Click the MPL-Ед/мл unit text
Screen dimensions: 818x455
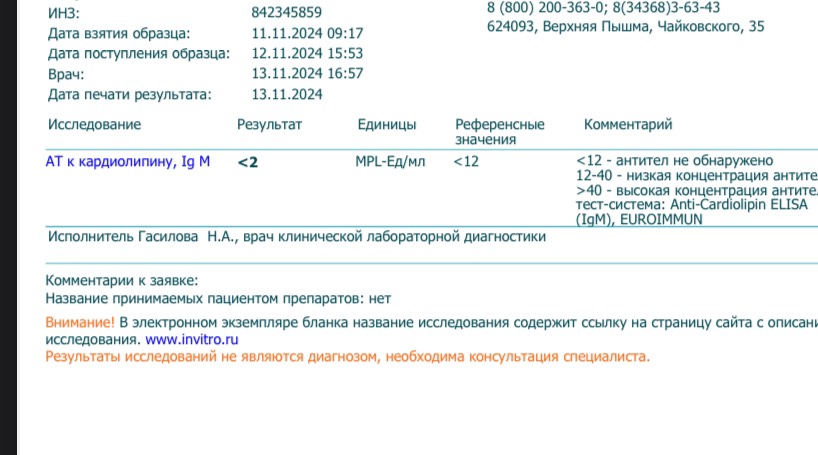click(390, 161)
